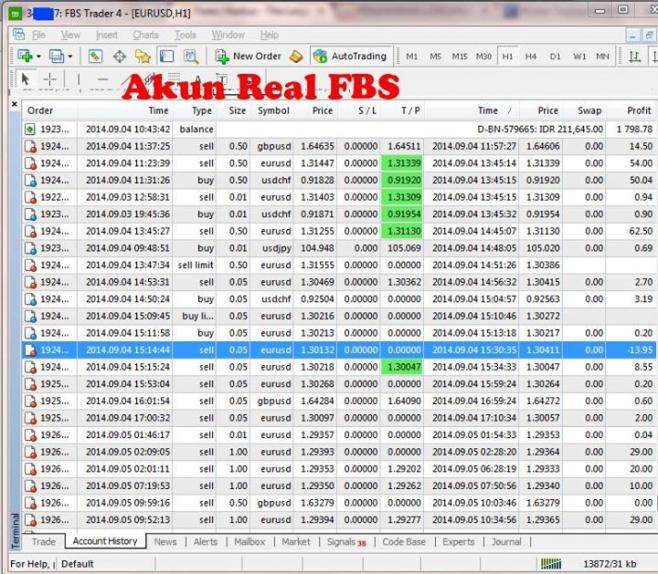Switch to the Experts tab
Viewport: 658px width, 574px height.
coord(458,542)
